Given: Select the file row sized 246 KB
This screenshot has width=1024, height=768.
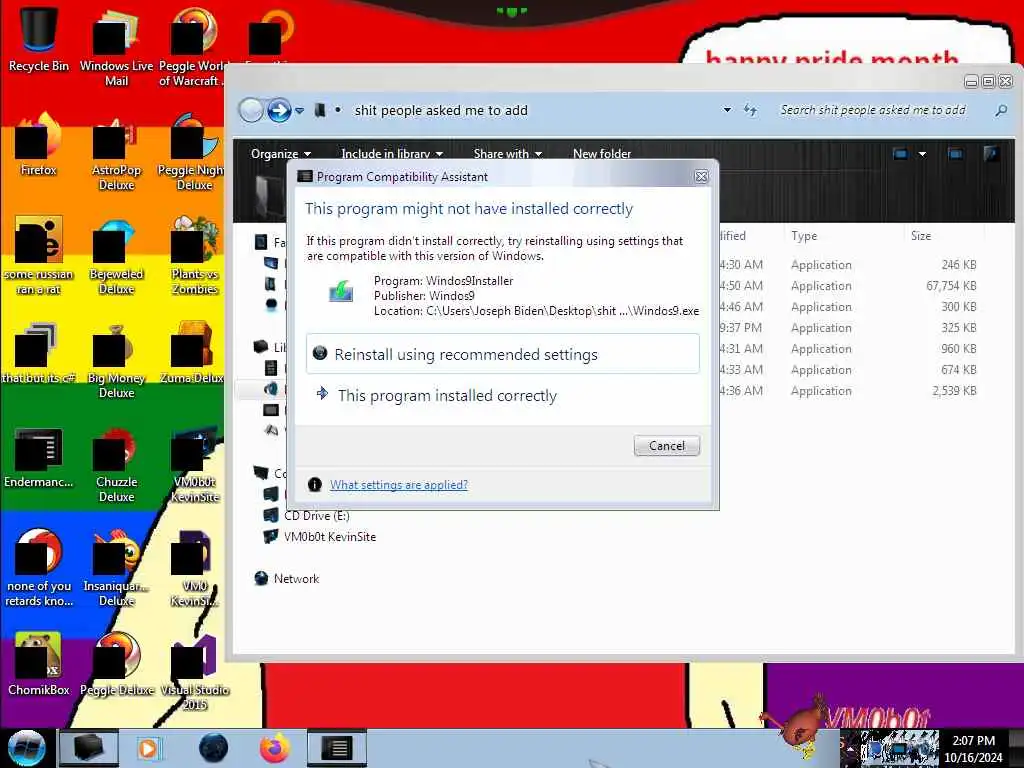Looking at the screenshot, I should pos(849,264).
